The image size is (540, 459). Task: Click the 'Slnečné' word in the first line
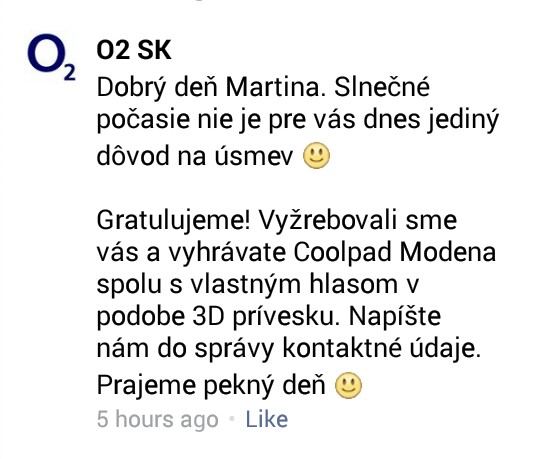382,87
